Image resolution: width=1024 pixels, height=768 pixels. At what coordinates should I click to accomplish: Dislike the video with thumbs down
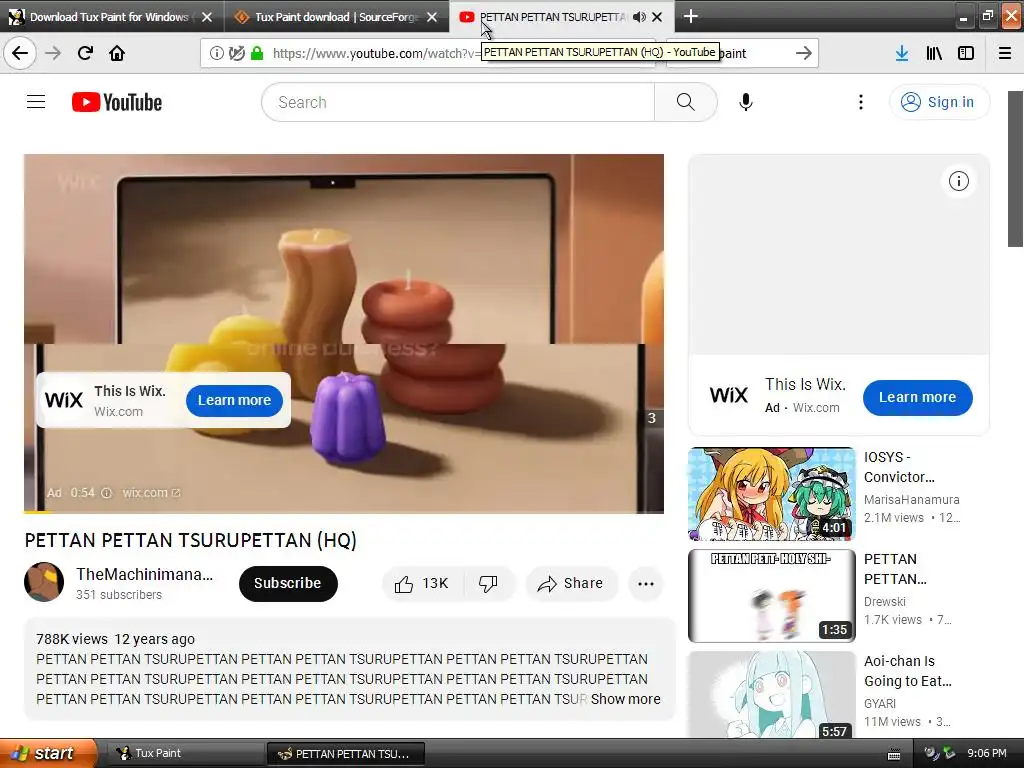[x=488, y=583]
